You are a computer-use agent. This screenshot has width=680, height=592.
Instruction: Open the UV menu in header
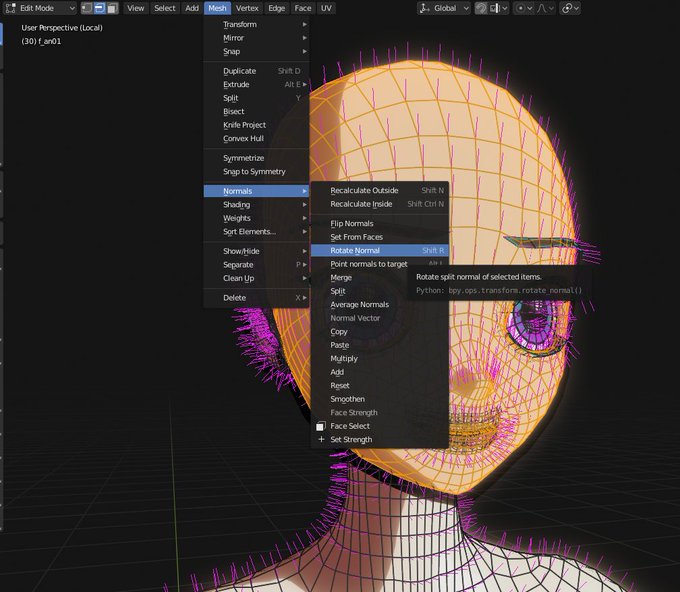pyautogui.click(x=326, y=8)
